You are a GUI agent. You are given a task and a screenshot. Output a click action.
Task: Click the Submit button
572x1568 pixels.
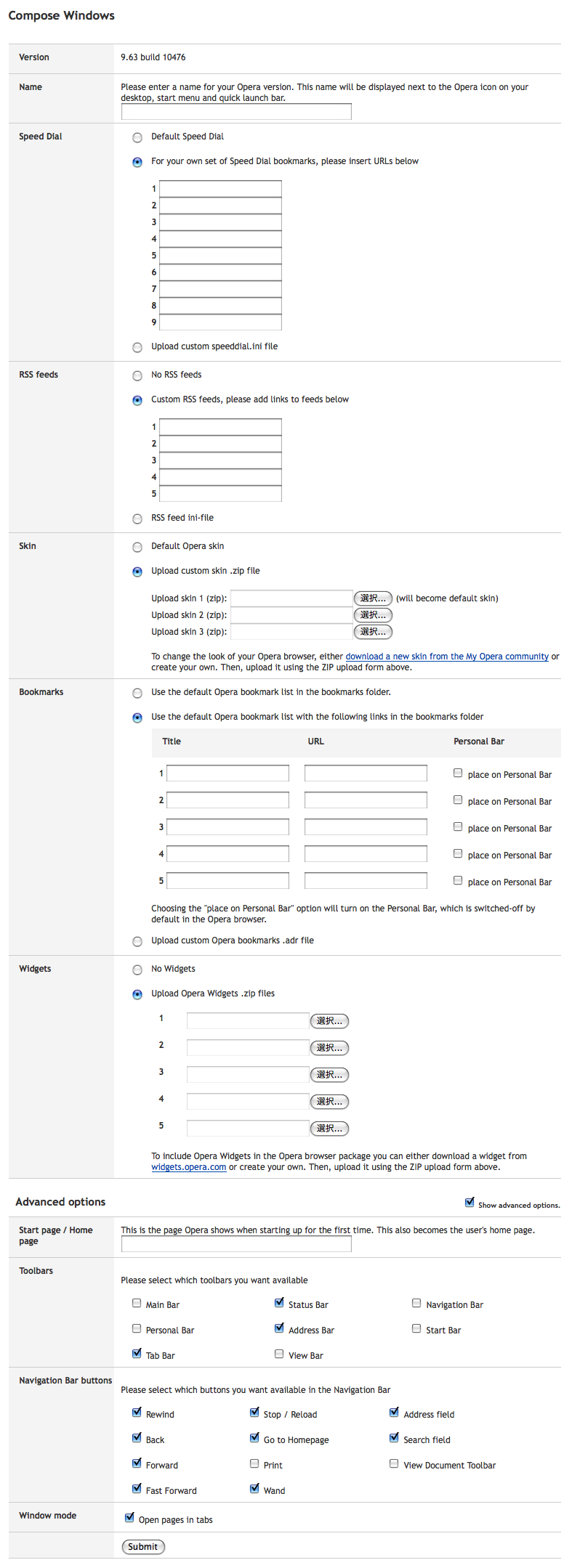(x=143, y=1547)
